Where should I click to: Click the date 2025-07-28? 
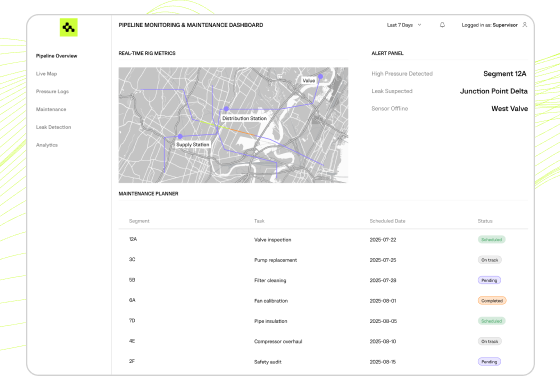point(383,281)
